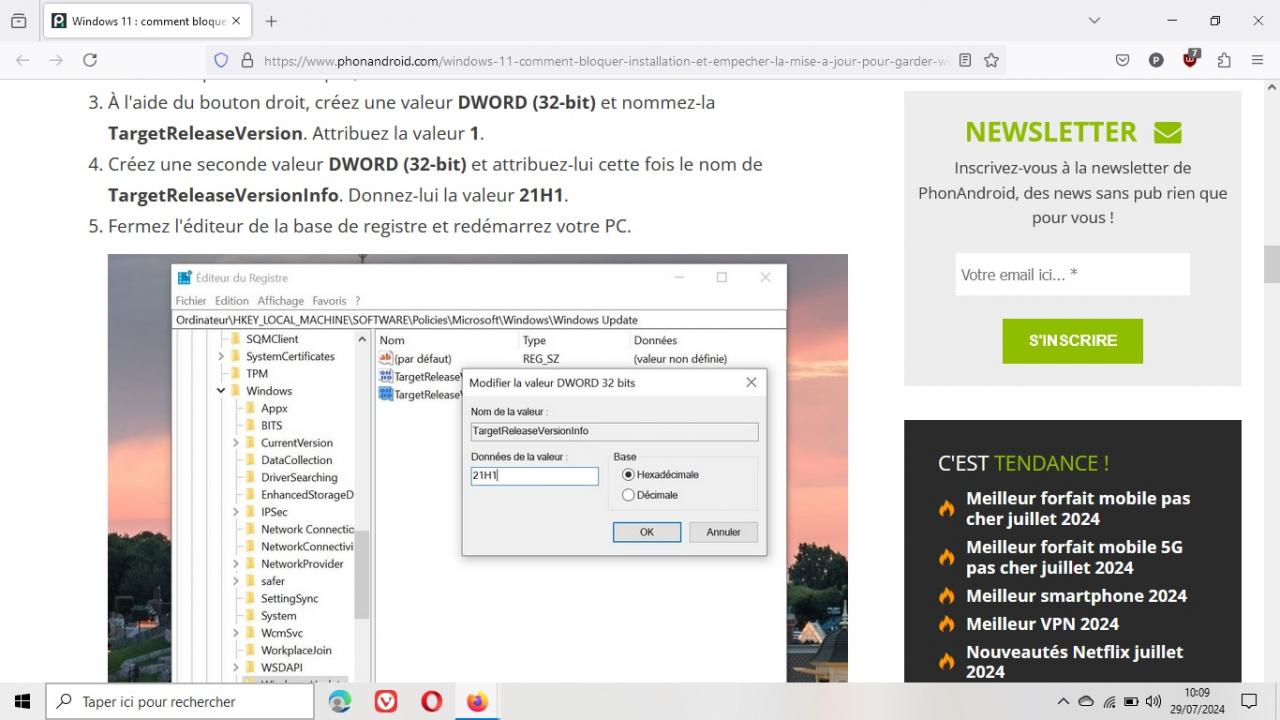Launch Vivaldi from the taskbar

point(386,702)
